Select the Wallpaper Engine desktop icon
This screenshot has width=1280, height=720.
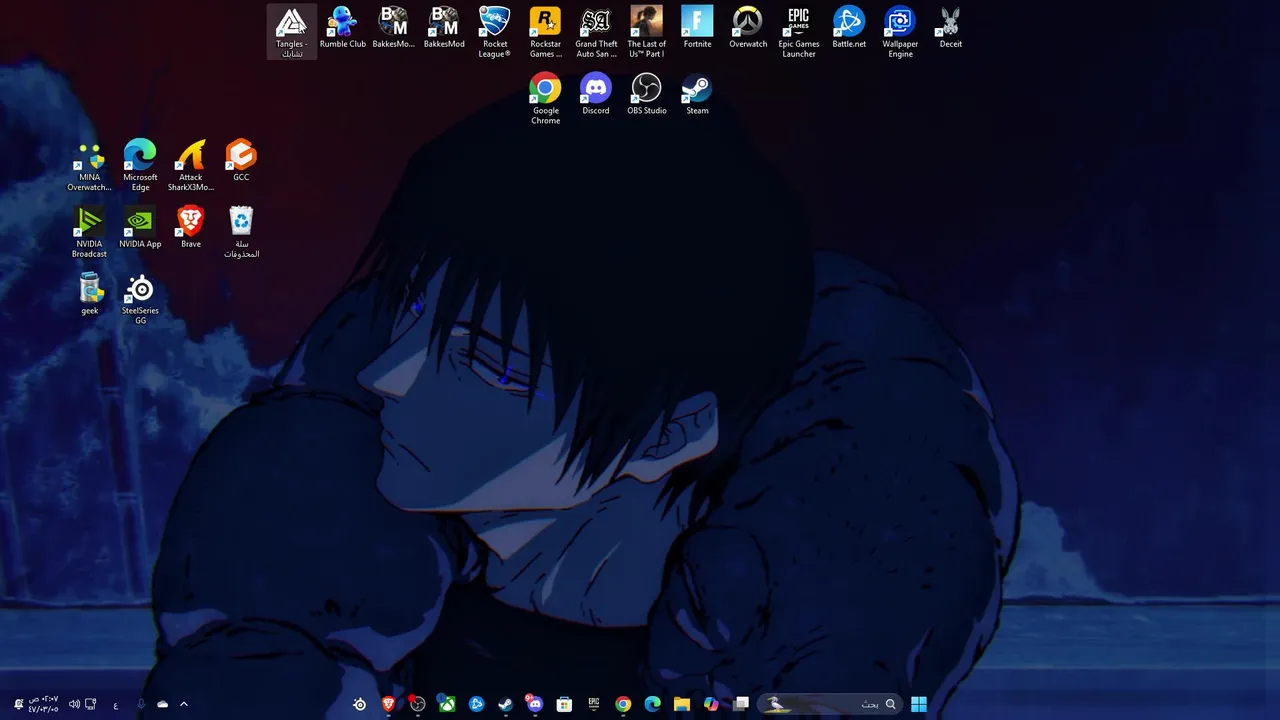coord(900,32)
